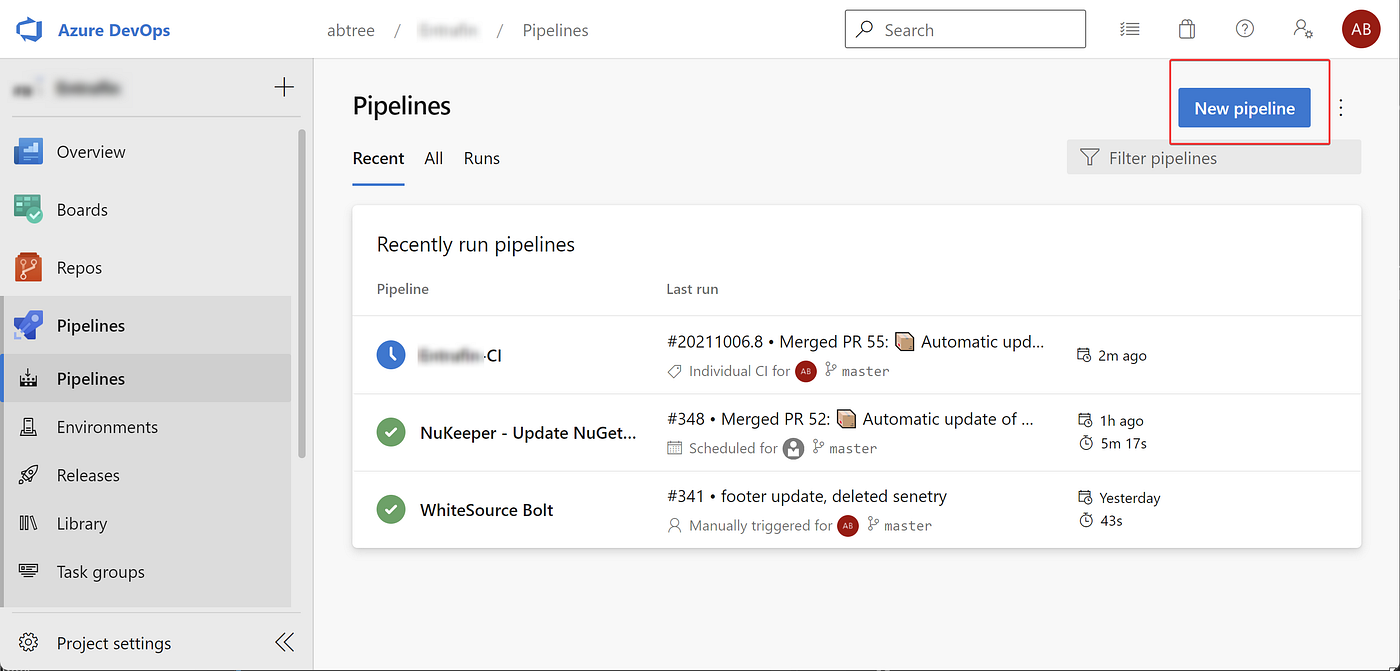
Task: Click the 'Yesterday' timestamp
Action: [1129, 497]
